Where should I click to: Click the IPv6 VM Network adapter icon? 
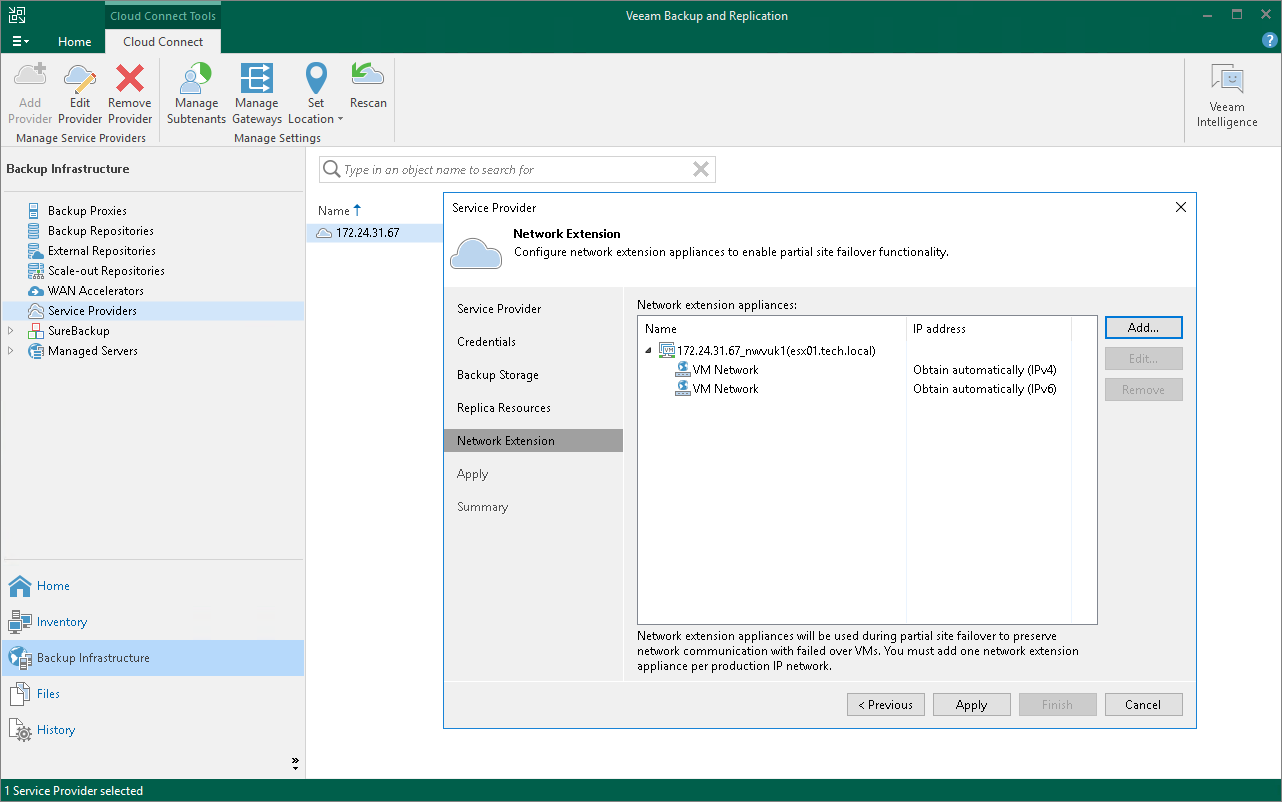[683, 389]
